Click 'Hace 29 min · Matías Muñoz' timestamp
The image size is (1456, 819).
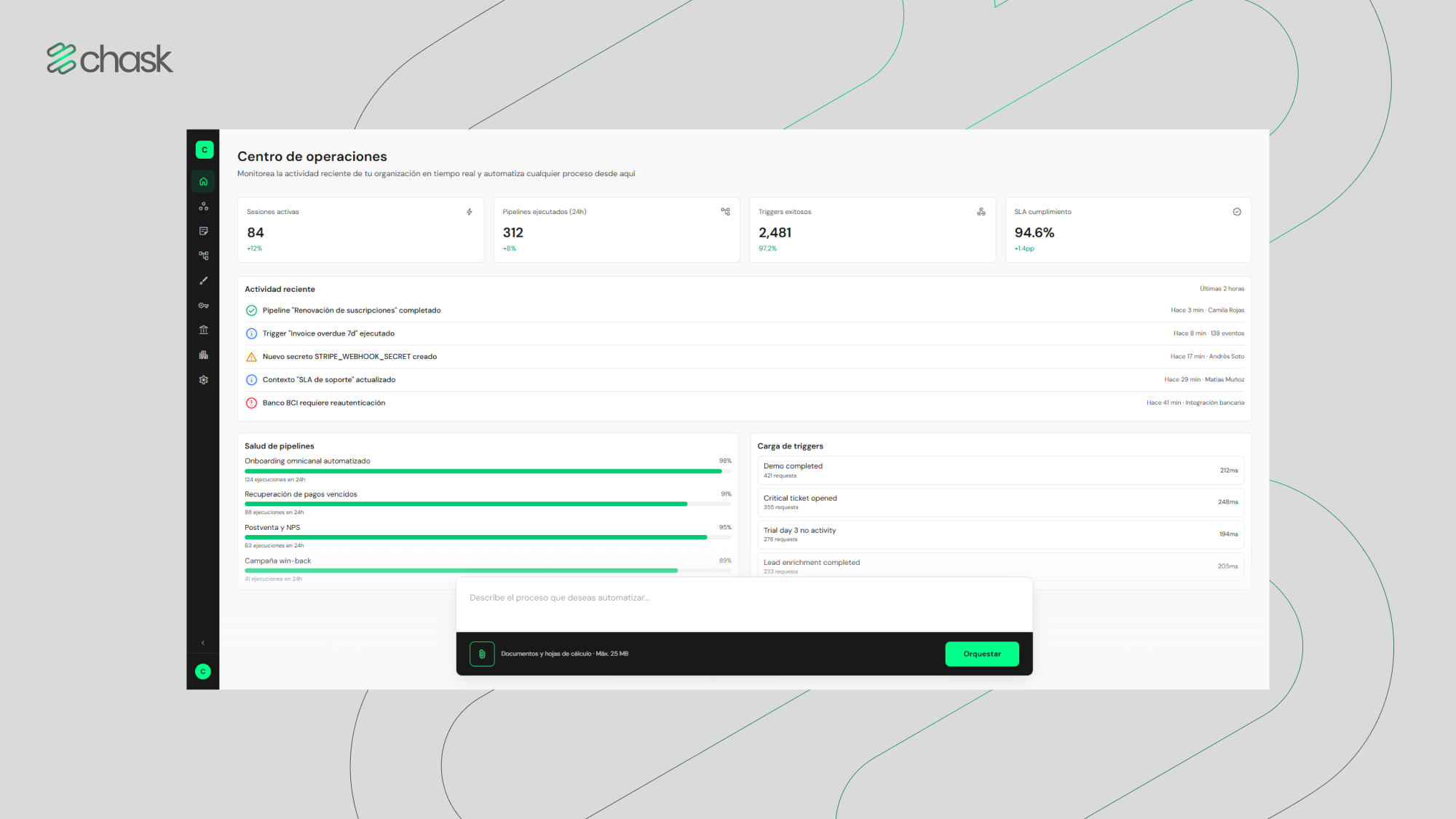pyautogui.click(x=1204, y=380)
